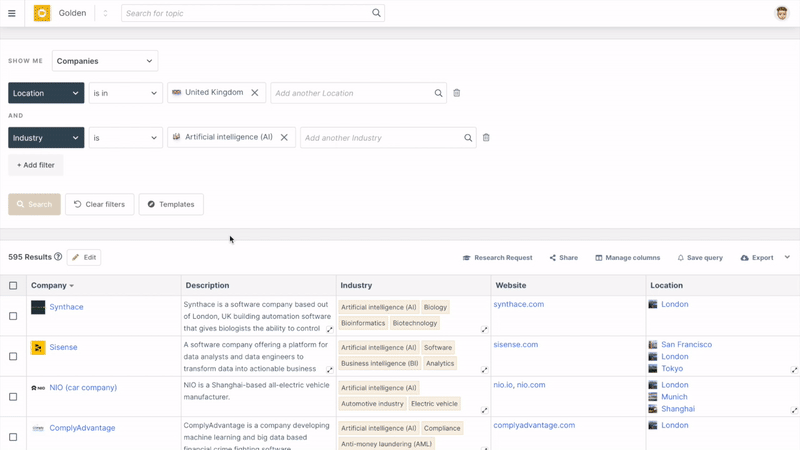Viewport: 800px width, 450px height.
Task: Delete the Location filter with trash icon
Action: point(457,93)
